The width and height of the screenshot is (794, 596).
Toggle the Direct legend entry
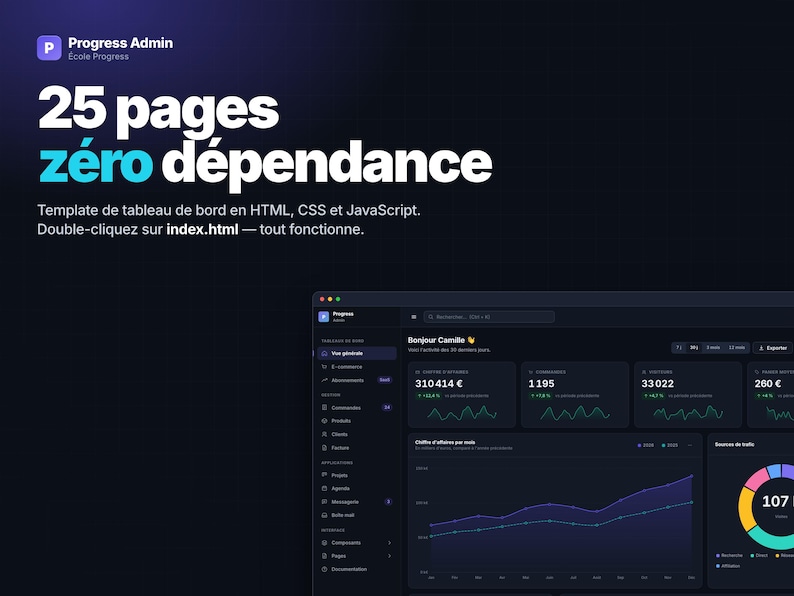coord(759,555)
